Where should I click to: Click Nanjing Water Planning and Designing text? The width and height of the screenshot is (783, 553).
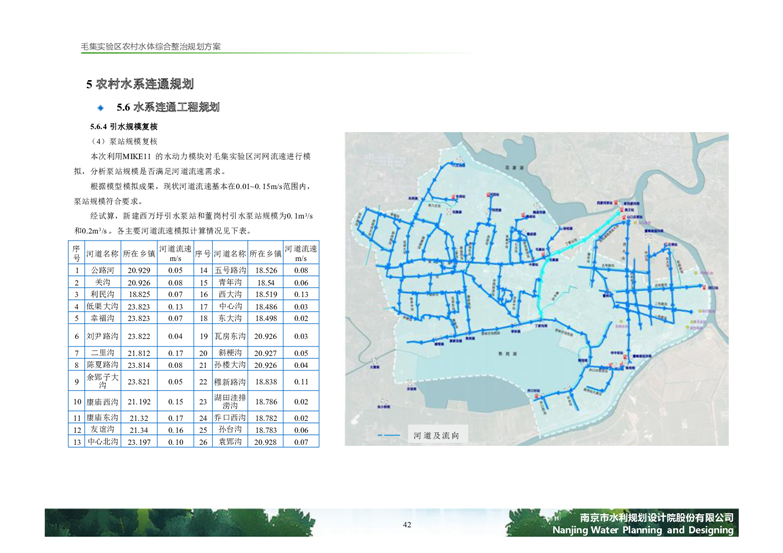tap(643, 530)
